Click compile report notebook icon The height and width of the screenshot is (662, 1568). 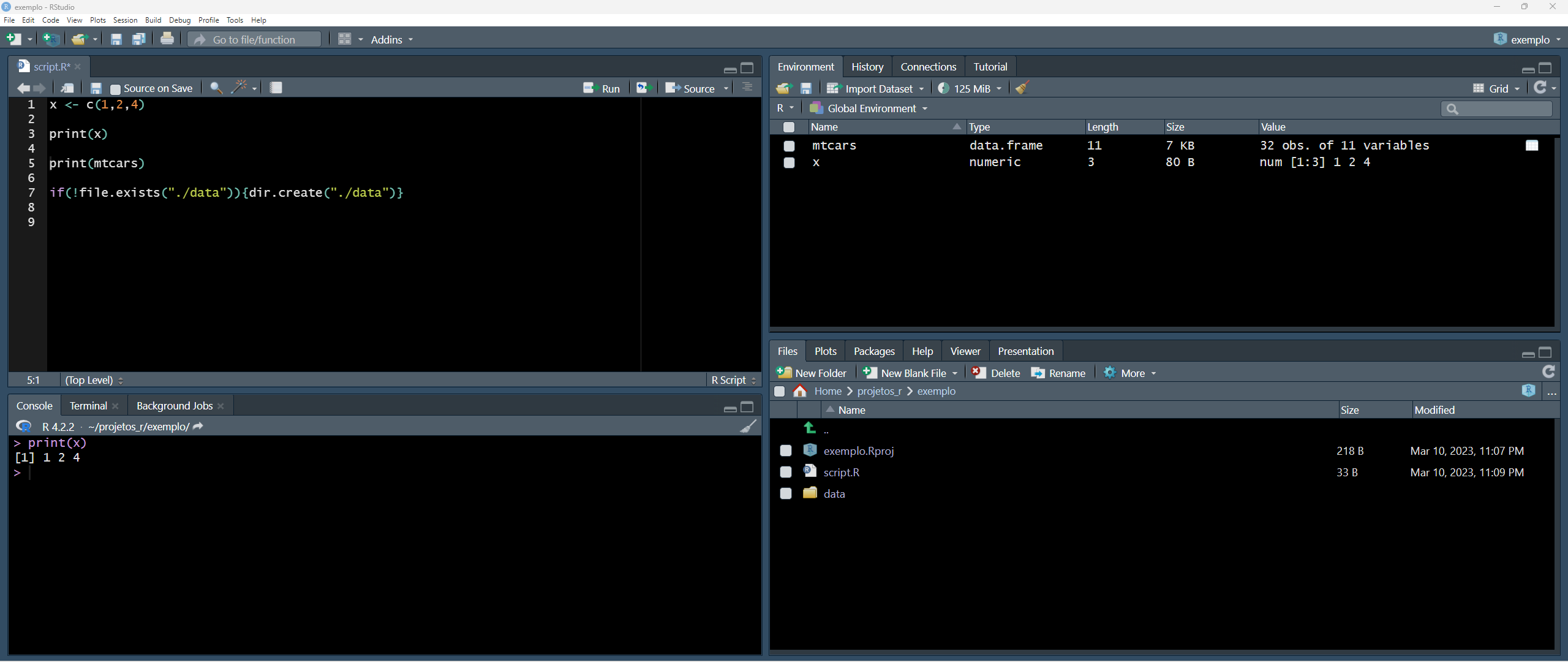[276, 88]
